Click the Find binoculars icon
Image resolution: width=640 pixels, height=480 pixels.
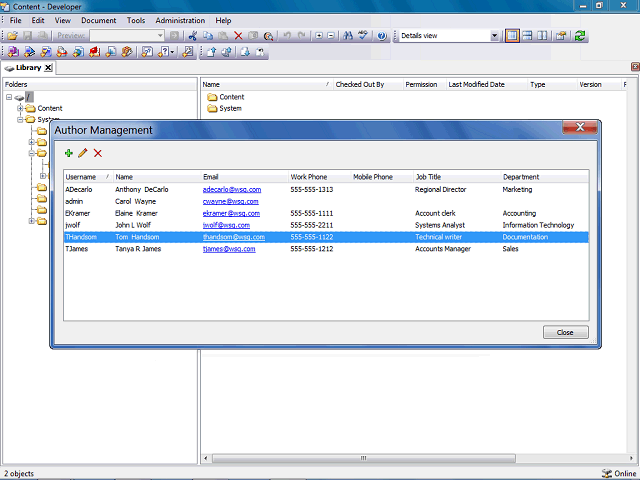[348, 36]
